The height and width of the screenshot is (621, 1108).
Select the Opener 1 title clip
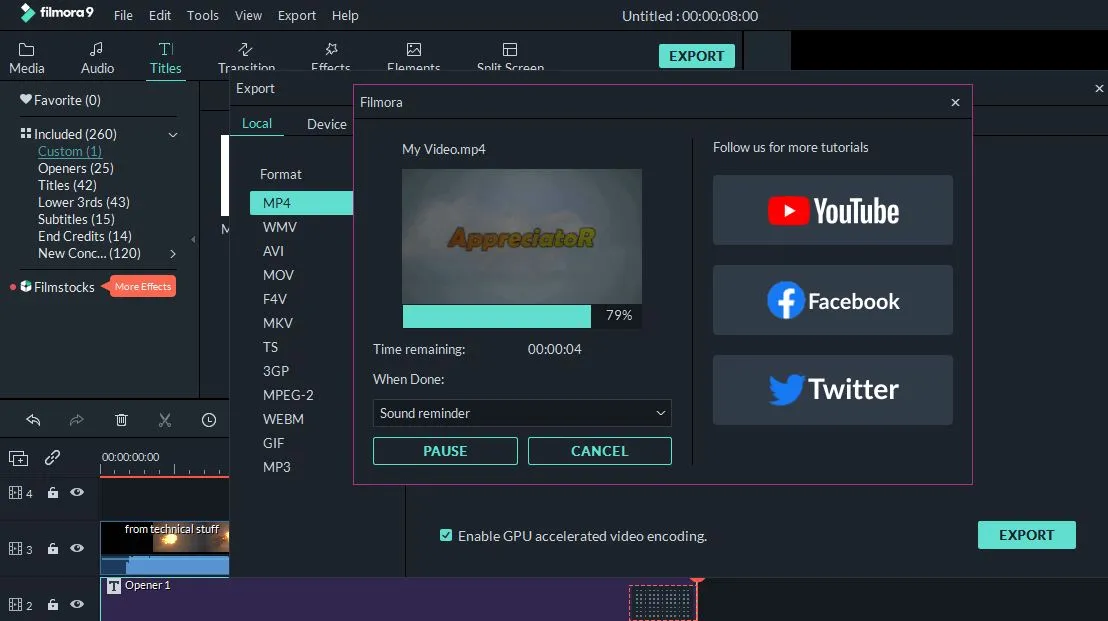[x=399, y=599]
